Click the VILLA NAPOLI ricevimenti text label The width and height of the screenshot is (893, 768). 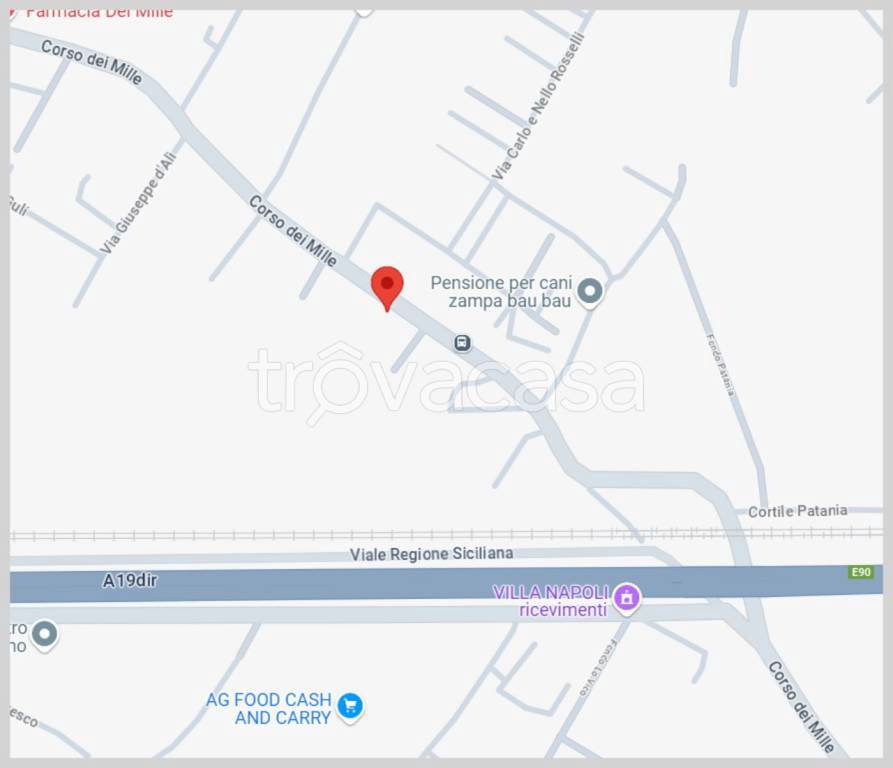coord(551,601)
